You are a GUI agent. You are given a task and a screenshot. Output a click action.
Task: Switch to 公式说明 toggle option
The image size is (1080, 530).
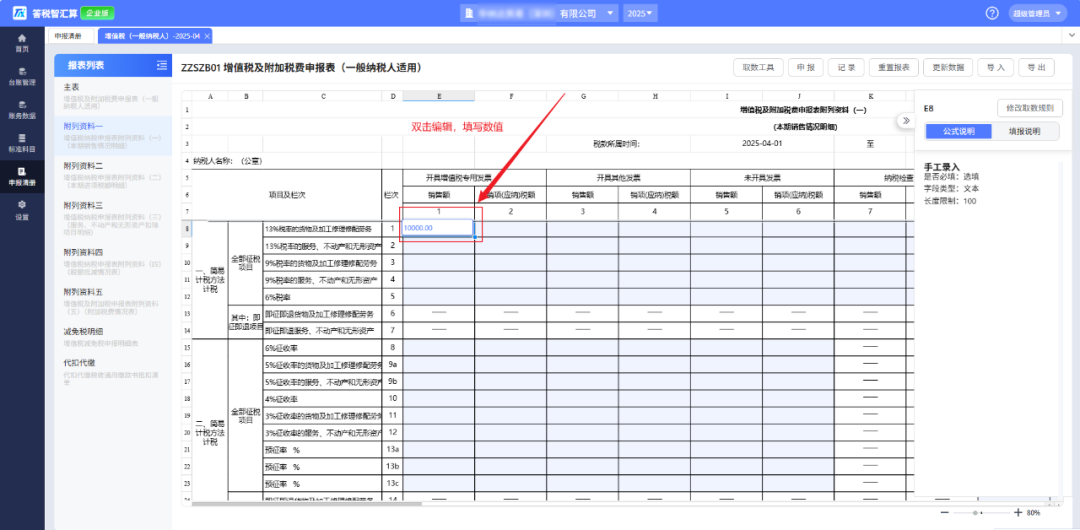click(957, 131)
